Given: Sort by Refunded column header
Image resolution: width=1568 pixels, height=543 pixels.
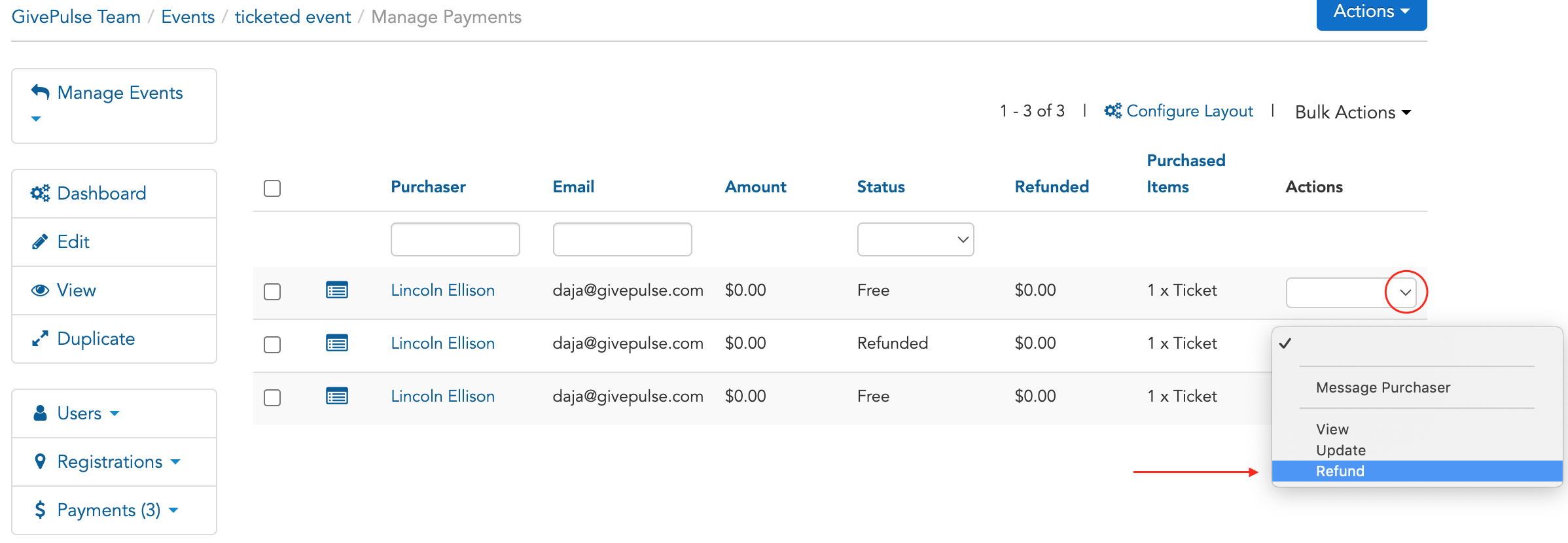Looking at the screenshot, I should coord(1052,186).
